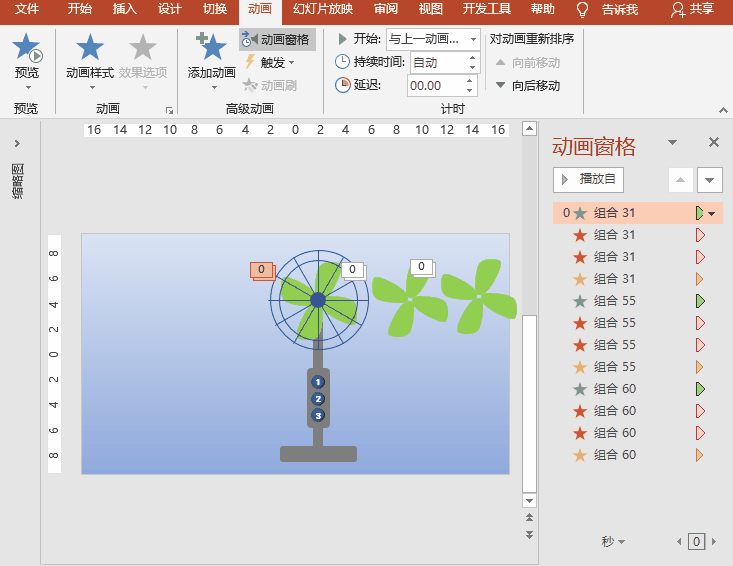The height and width of the screenshot is (566, 733).
Task: Open the 开始 start timing combo box
Action: [433, 39]
